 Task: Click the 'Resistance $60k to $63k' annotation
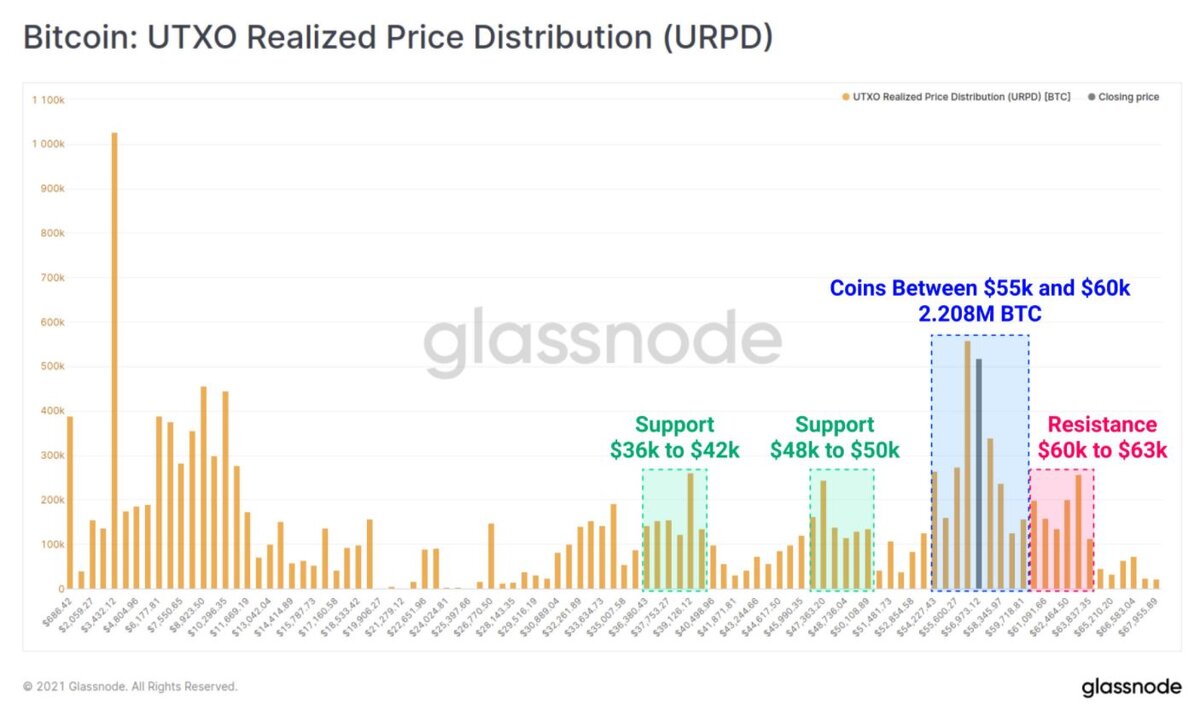click(1102, 437)
